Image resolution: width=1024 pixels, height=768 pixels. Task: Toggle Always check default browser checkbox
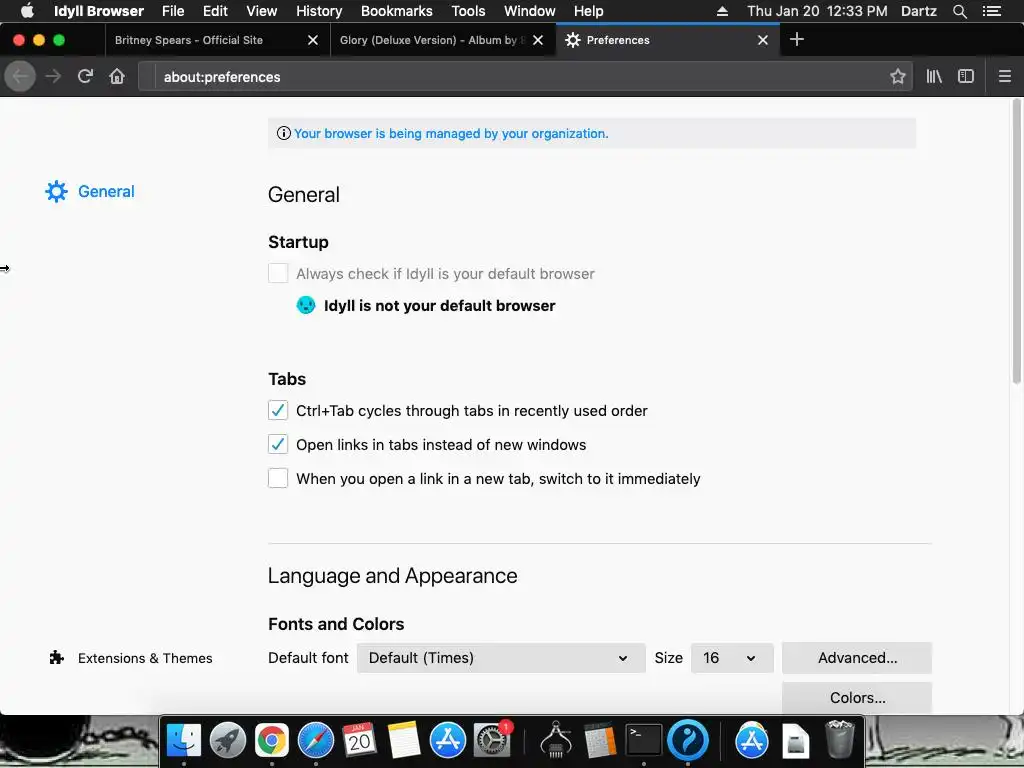click(x=278, y=273)
